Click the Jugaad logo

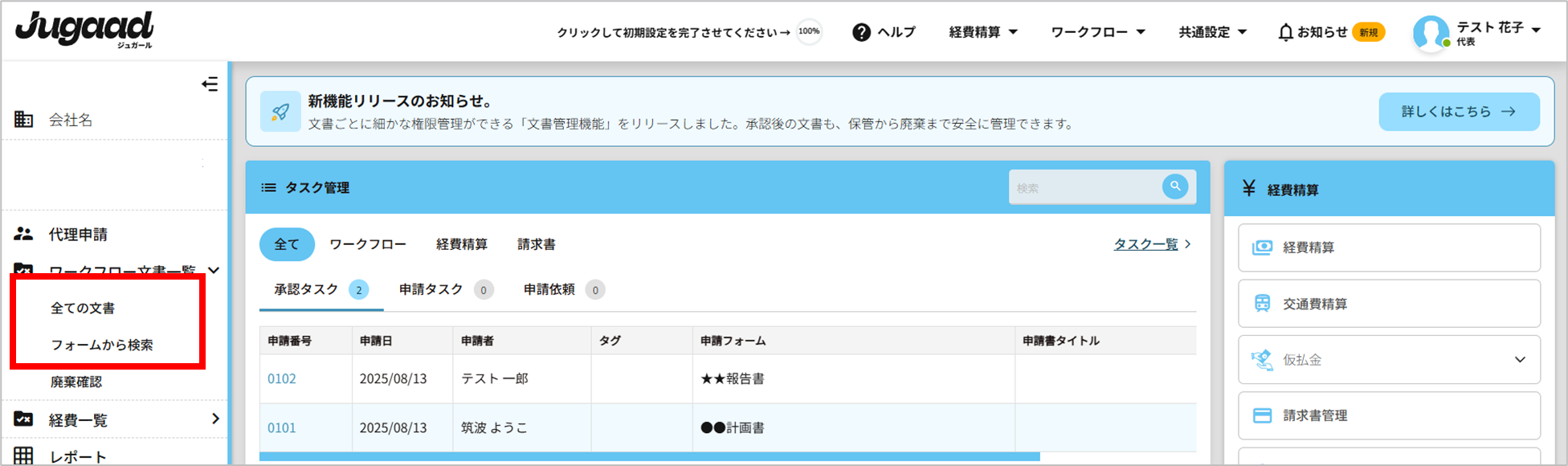84,30
